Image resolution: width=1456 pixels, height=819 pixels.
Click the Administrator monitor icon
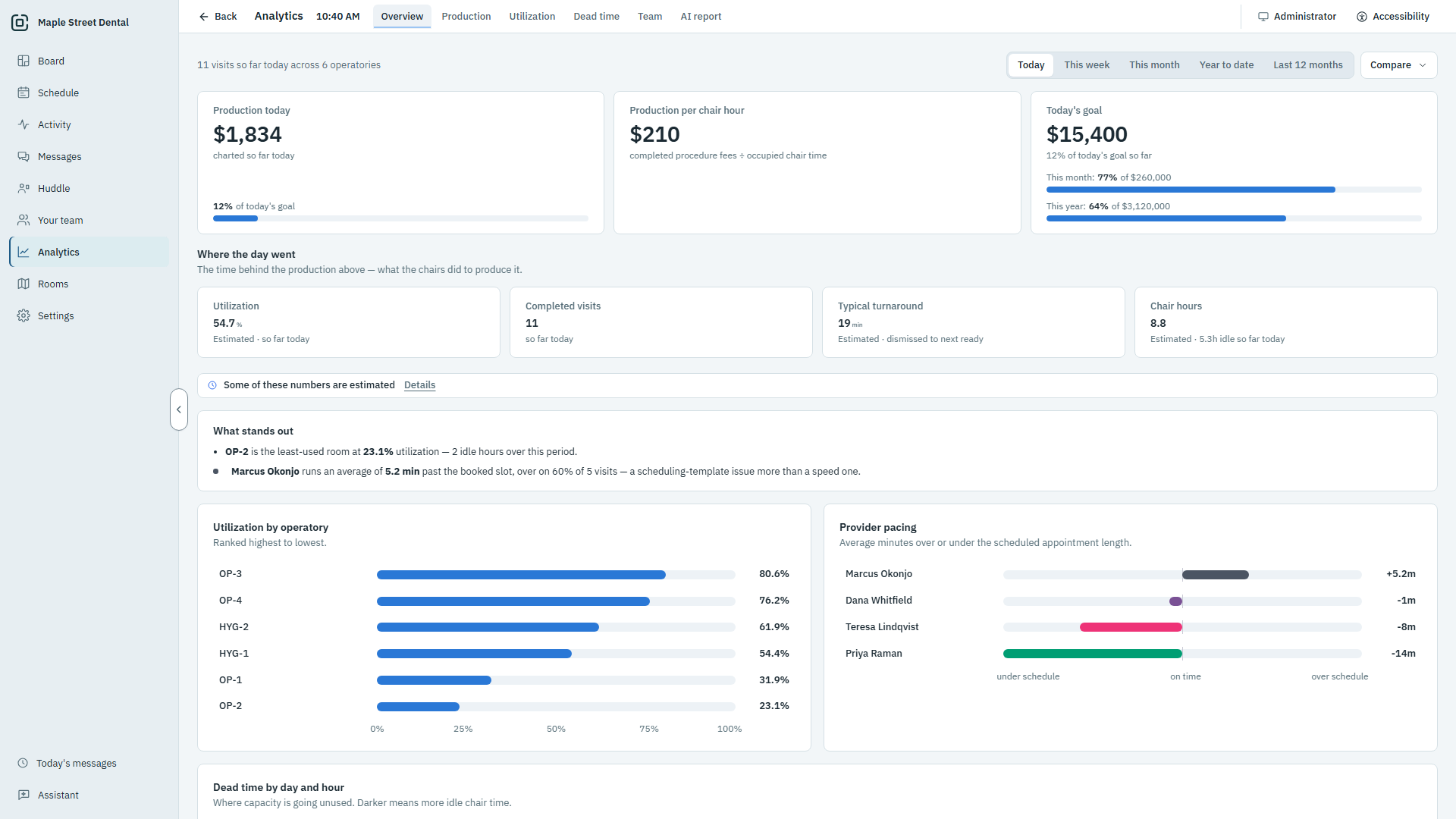click(1263, 17)
